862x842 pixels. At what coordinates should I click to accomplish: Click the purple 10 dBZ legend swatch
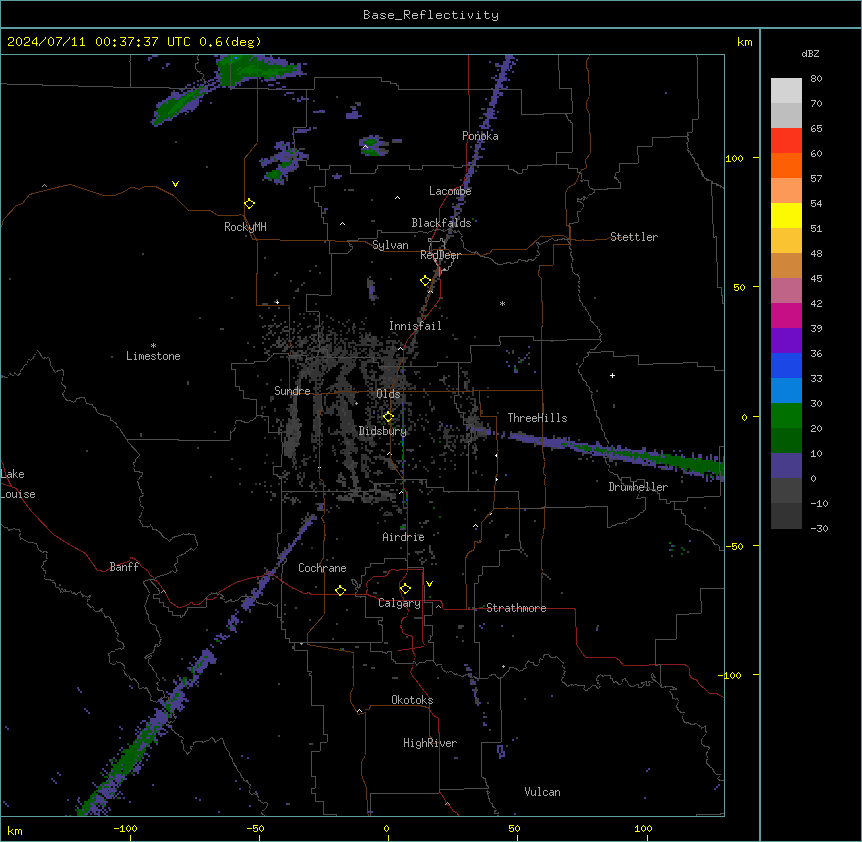pyautogui.click(x=786, y=466)
